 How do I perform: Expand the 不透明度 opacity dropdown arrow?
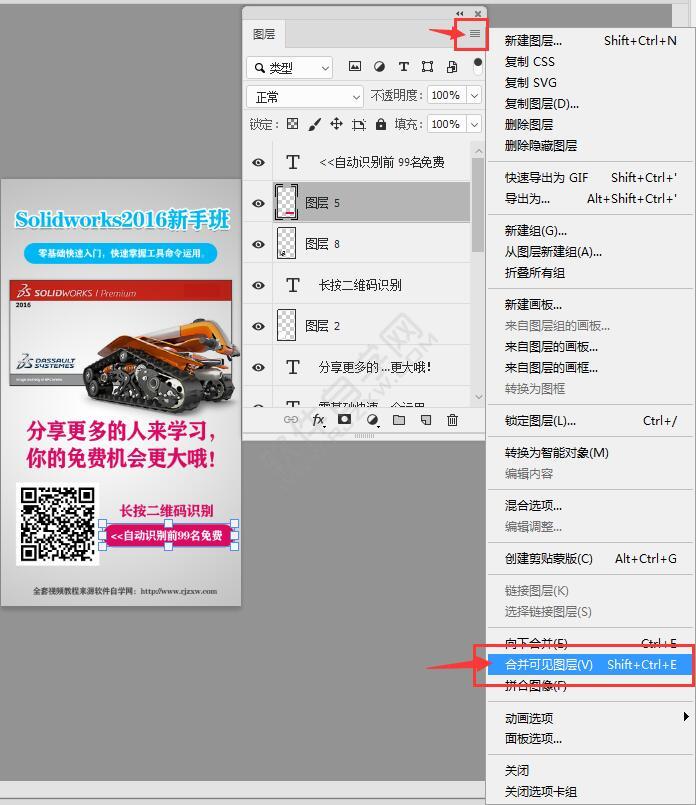click(x=474, y=96)
